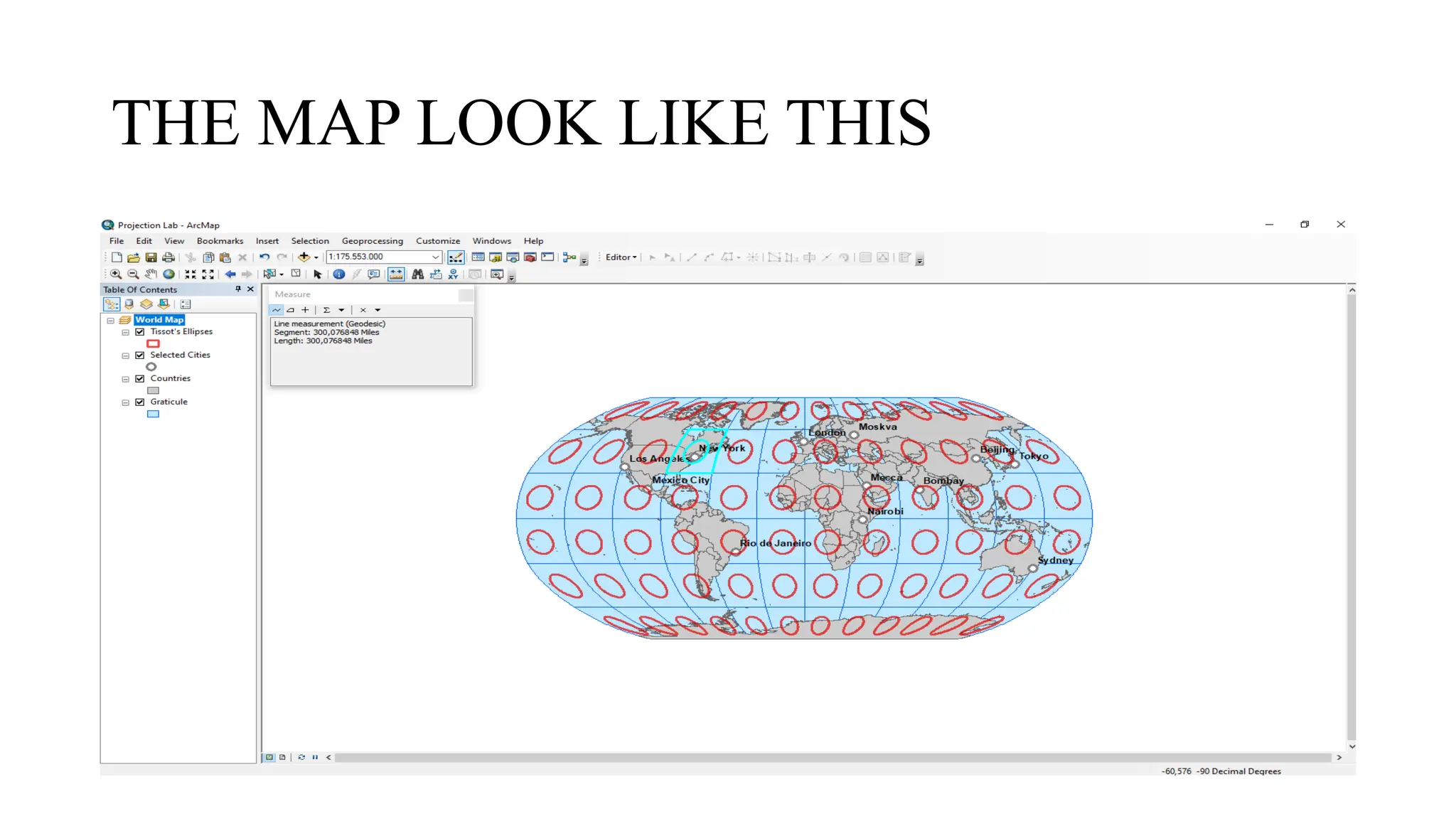Toggle Show Total sigma in Measure
The width and height of the screenshot is (1456, 819).
pos(327,310)
